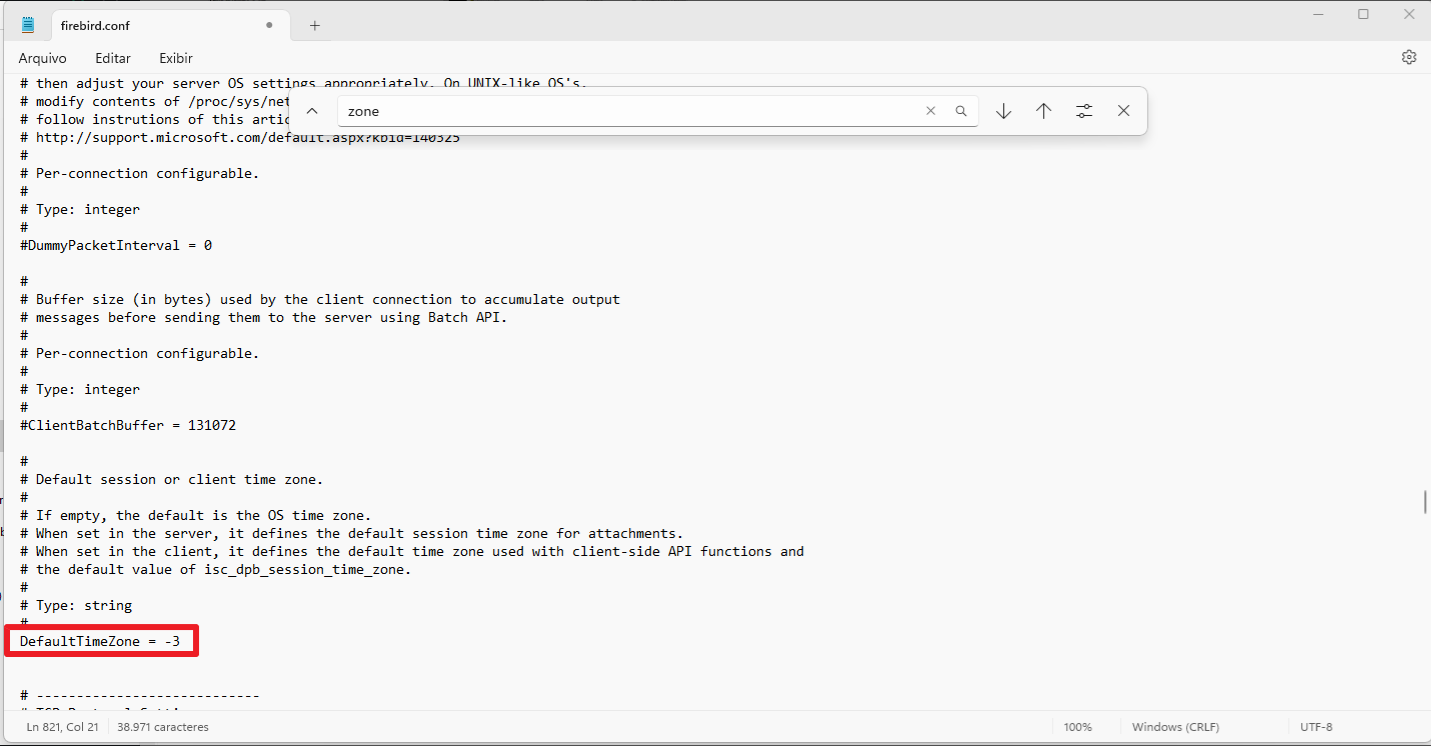Click line '# Default session or client time zone.'

click(x=172, y=479)
